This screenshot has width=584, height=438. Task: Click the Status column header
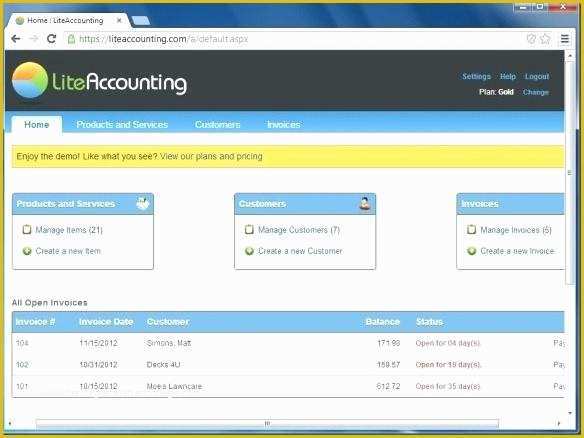[429, 322]
